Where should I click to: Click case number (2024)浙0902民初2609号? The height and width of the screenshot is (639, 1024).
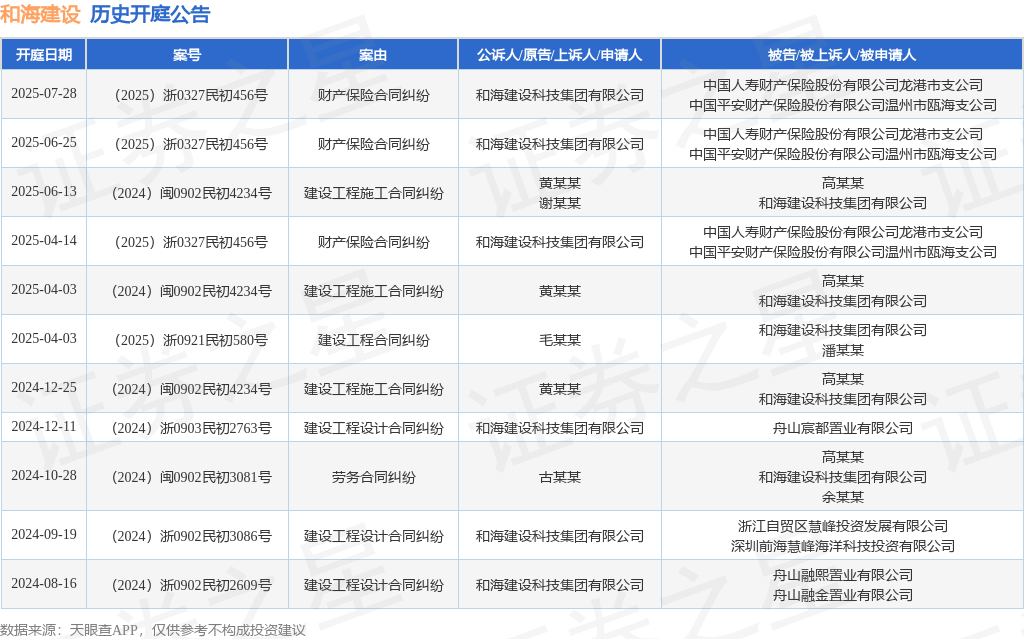click(x=189, y=585)
